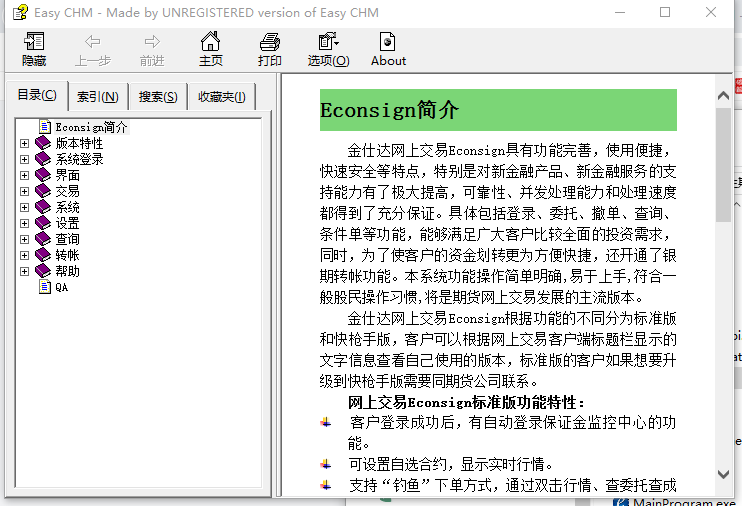Switch to the 目录(C) tab

(x=37, y=95)
